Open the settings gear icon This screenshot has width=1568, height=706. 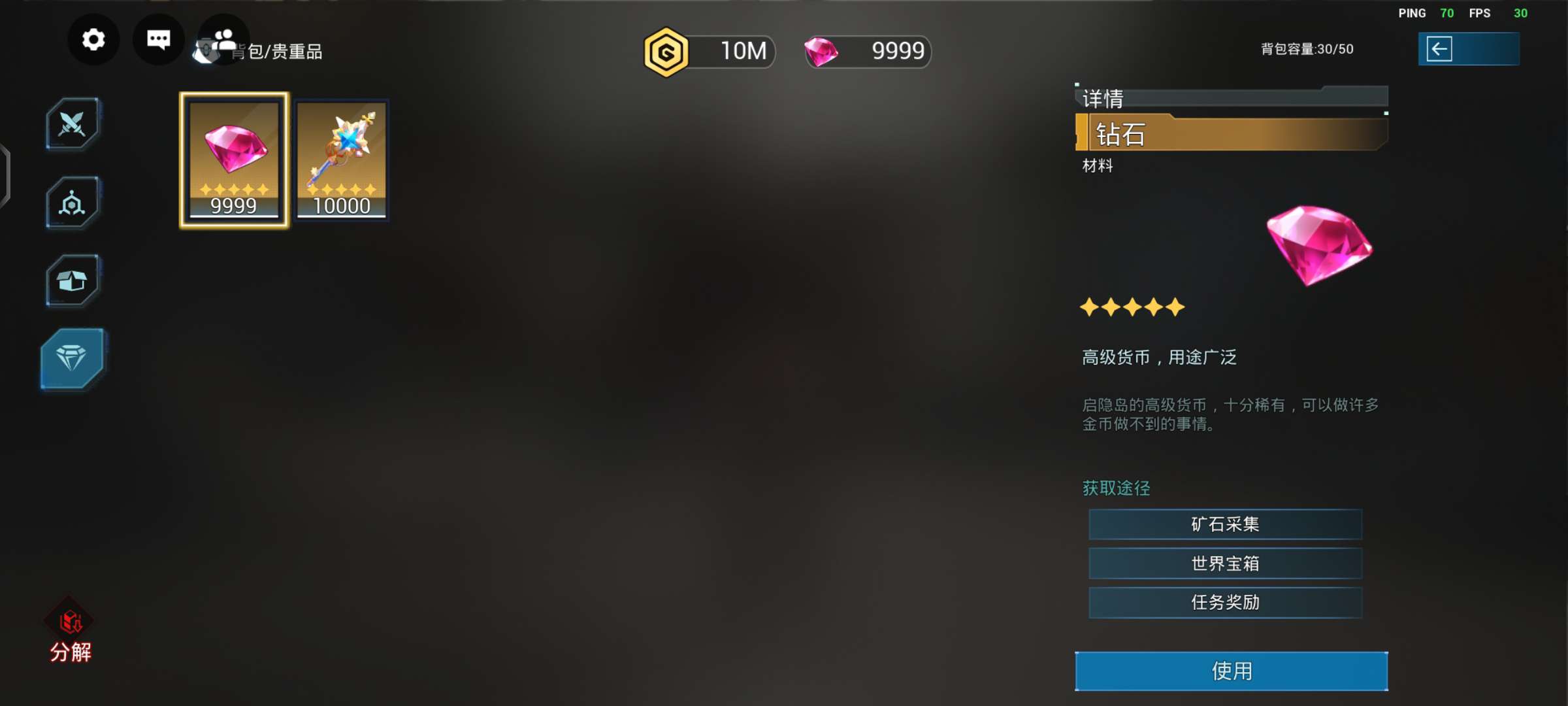93,39
